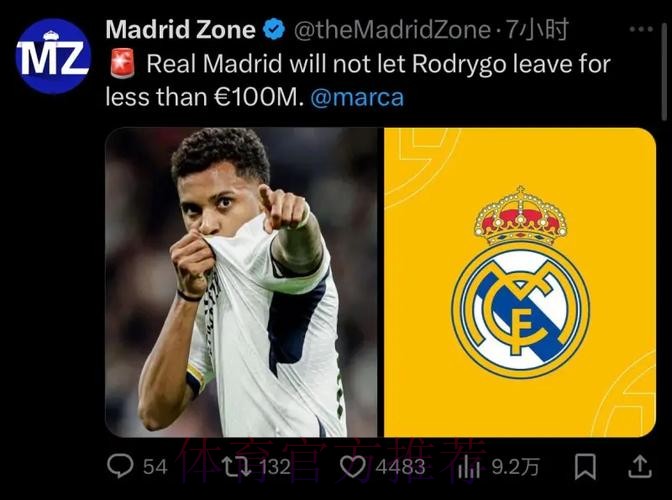Open the 7小时 timestamp
This screenshot has height=500, width=672.
(537, 30)
